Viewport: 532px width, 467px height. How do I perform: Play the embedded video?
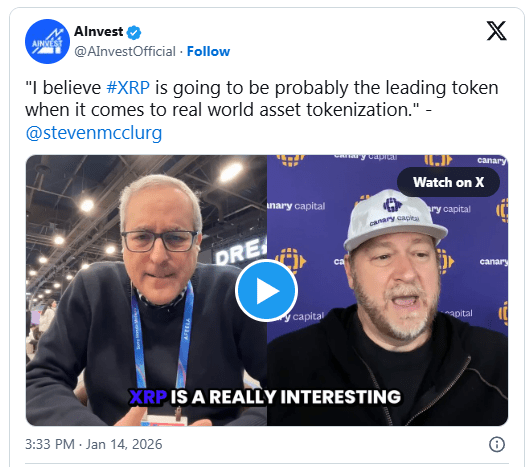(x=266, y=291)
